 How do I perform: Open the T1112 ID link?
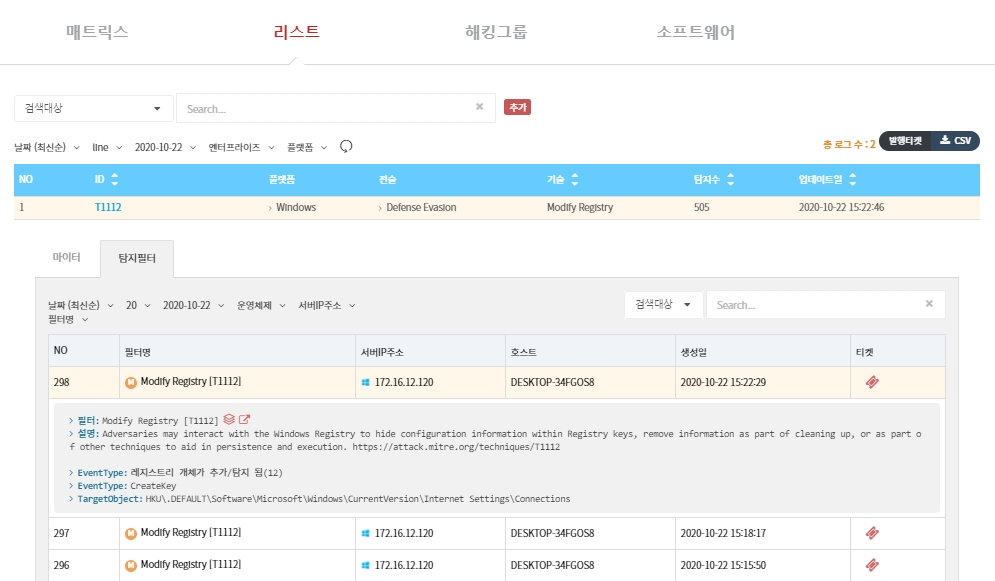(107, 207)
